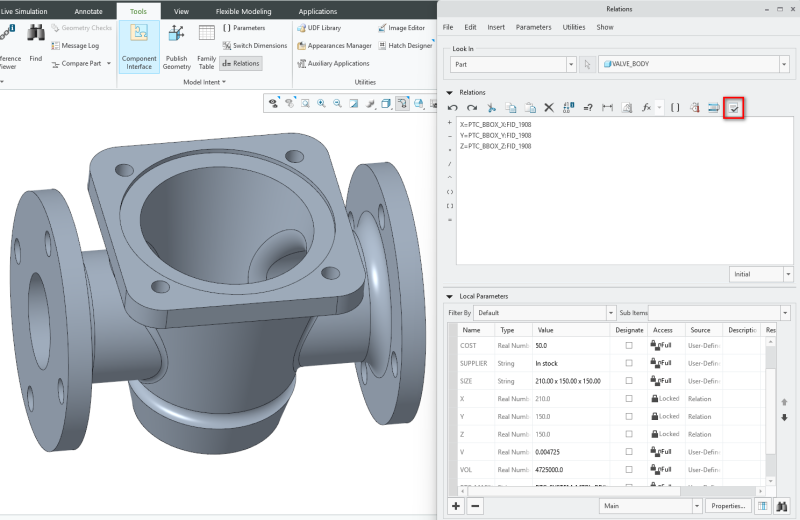Insert a function using the fx icon
Image resolution: width=800 pixels, height=520 pixels.
coord(646,107)
